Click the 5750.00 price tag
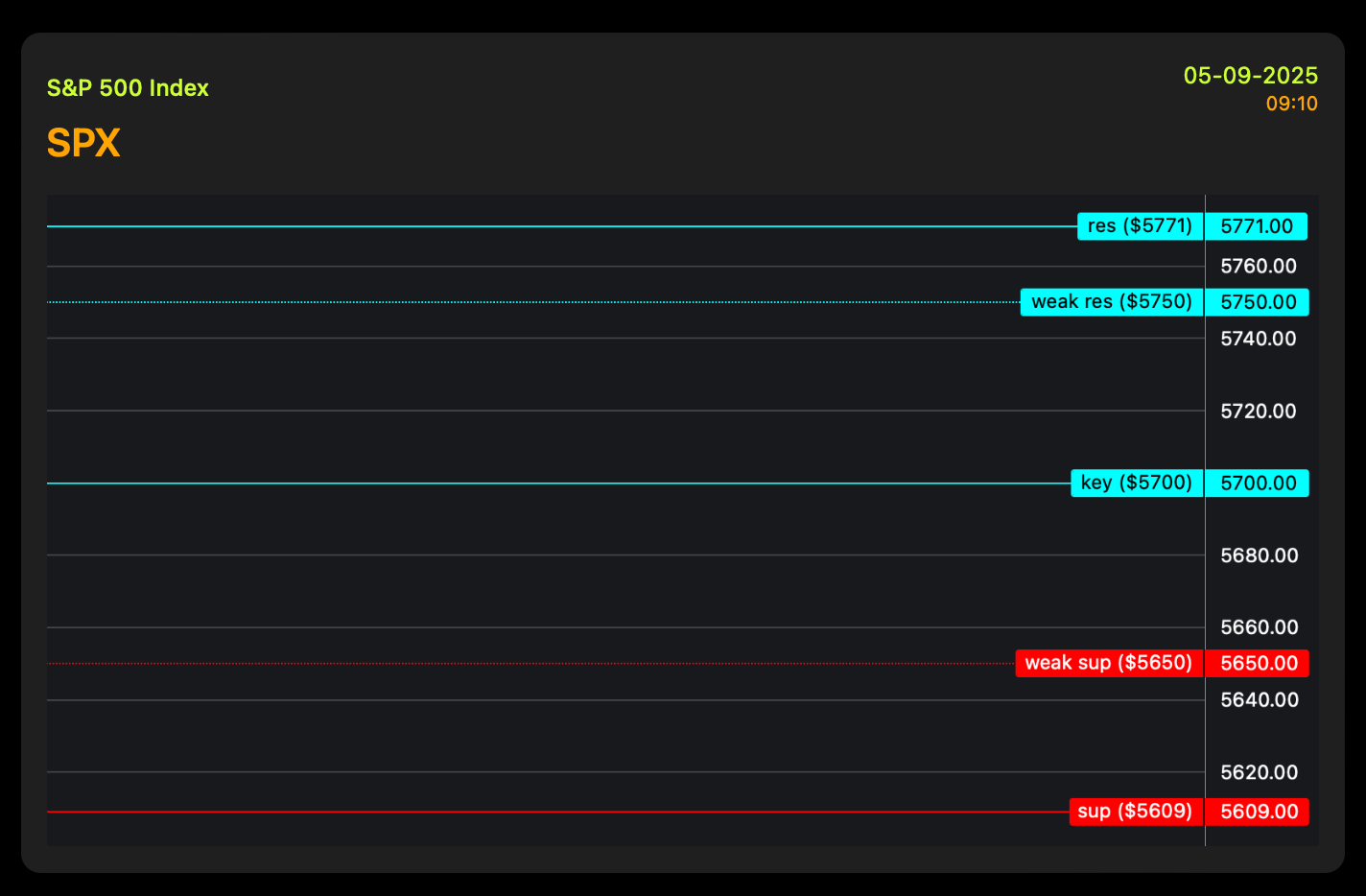Image resolution: width=1366 pixels, height=896 pixels. click(1258, 302)
